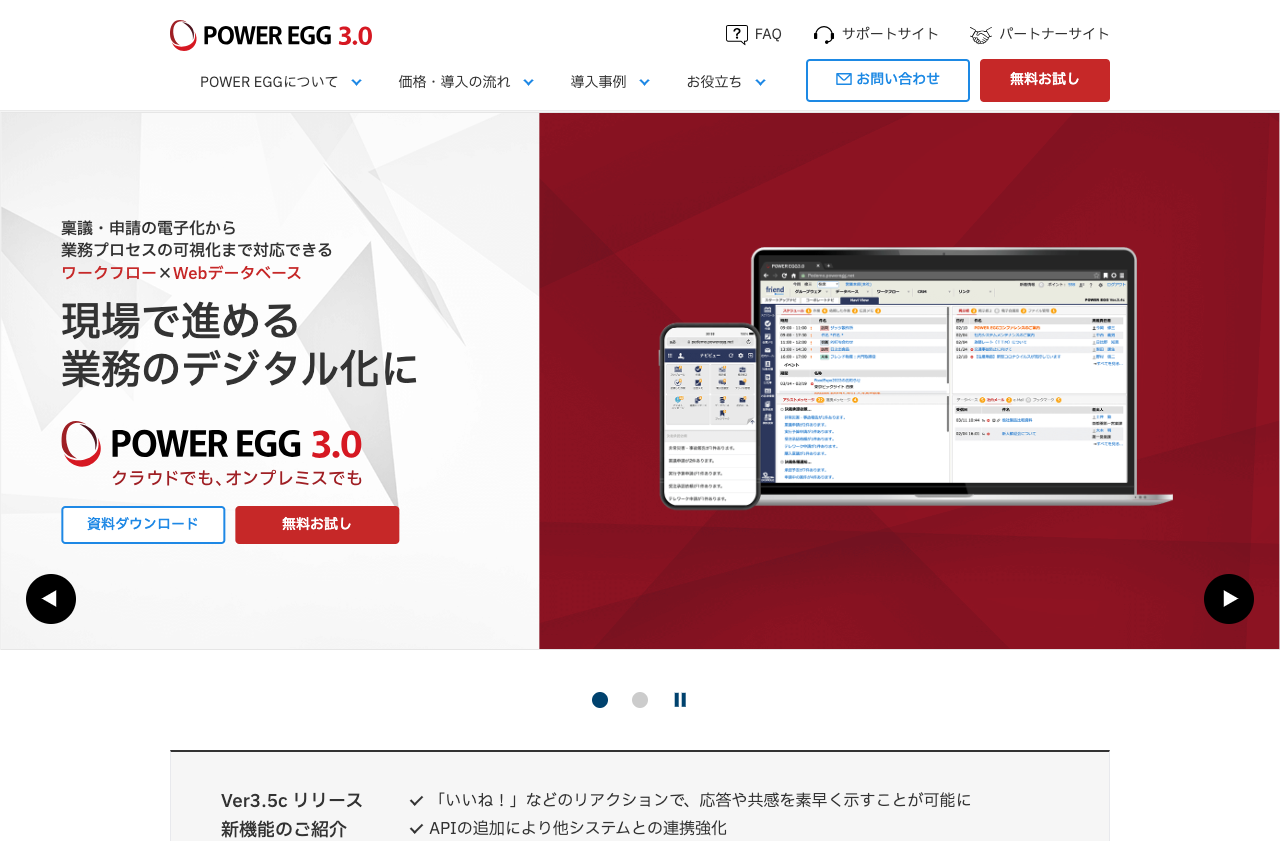The image size is (1280, 841).
Task: Go to the previous carousel slide arrow
Action: (x=50, y=599)
